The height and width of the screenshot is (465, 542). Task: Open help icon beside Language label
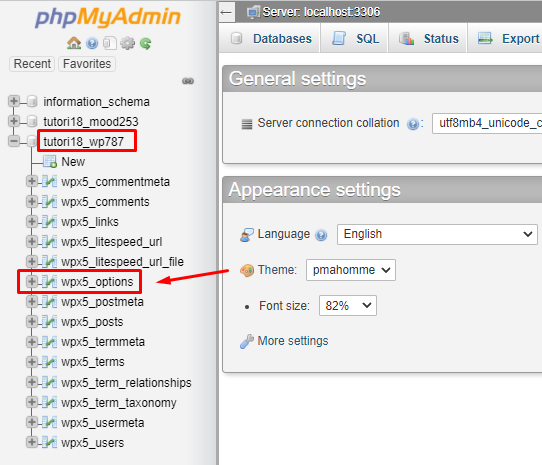(x=321, y=235)
